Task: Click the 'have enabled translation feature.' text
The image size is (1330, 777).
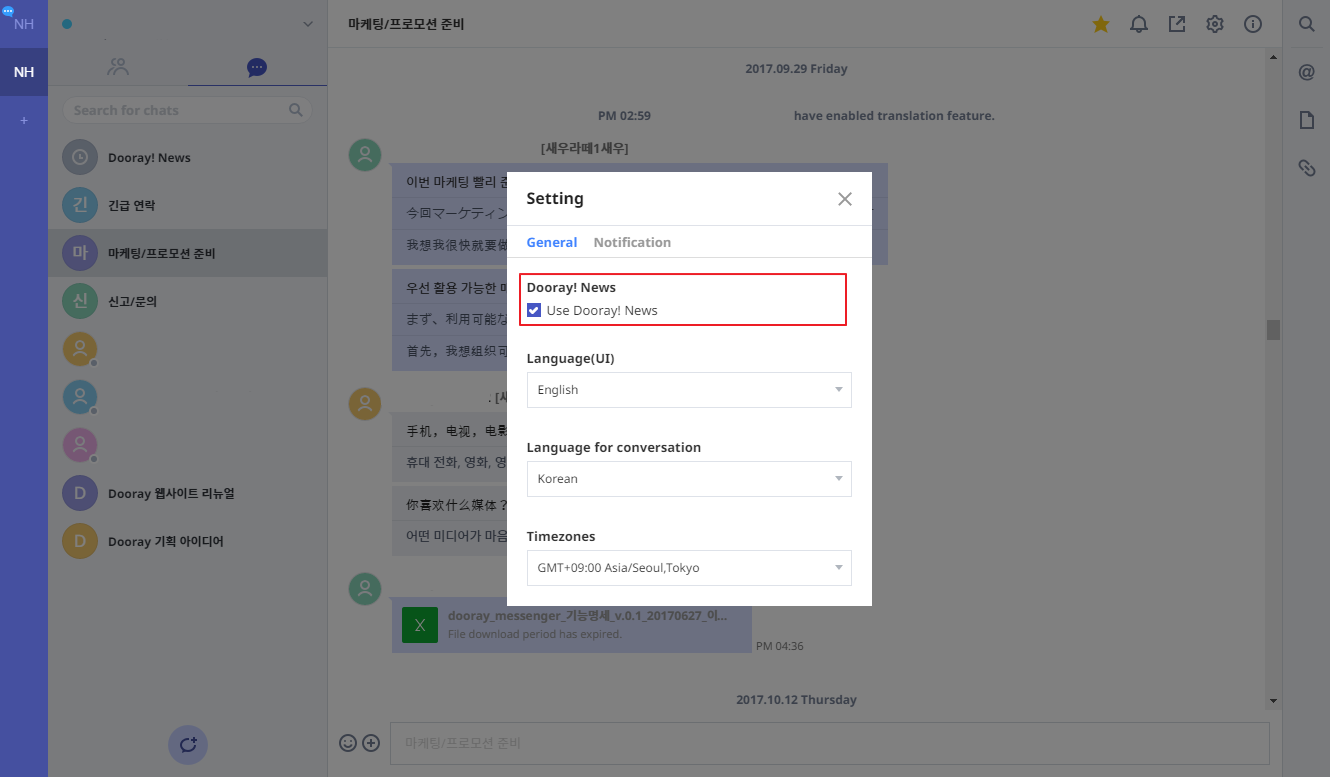Action: coord(894,116)
